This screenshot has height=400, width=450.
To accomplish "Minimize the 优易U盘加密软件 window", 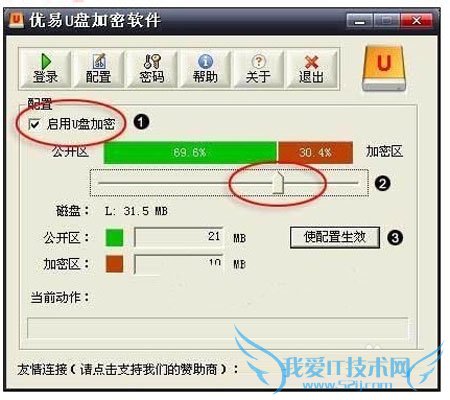I will click(x=359, y=21).
